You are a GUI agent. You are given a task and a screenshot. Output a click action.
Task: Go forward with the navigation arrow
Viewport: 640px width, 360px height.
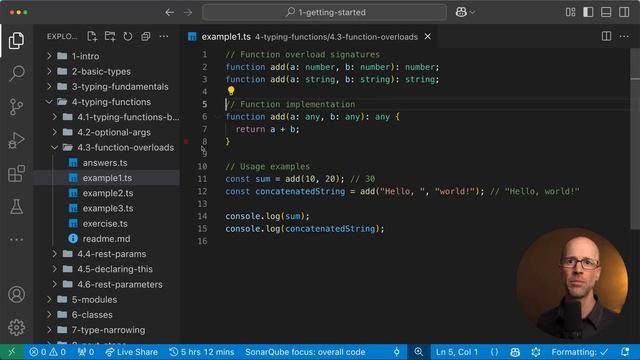tap(188, 12)
